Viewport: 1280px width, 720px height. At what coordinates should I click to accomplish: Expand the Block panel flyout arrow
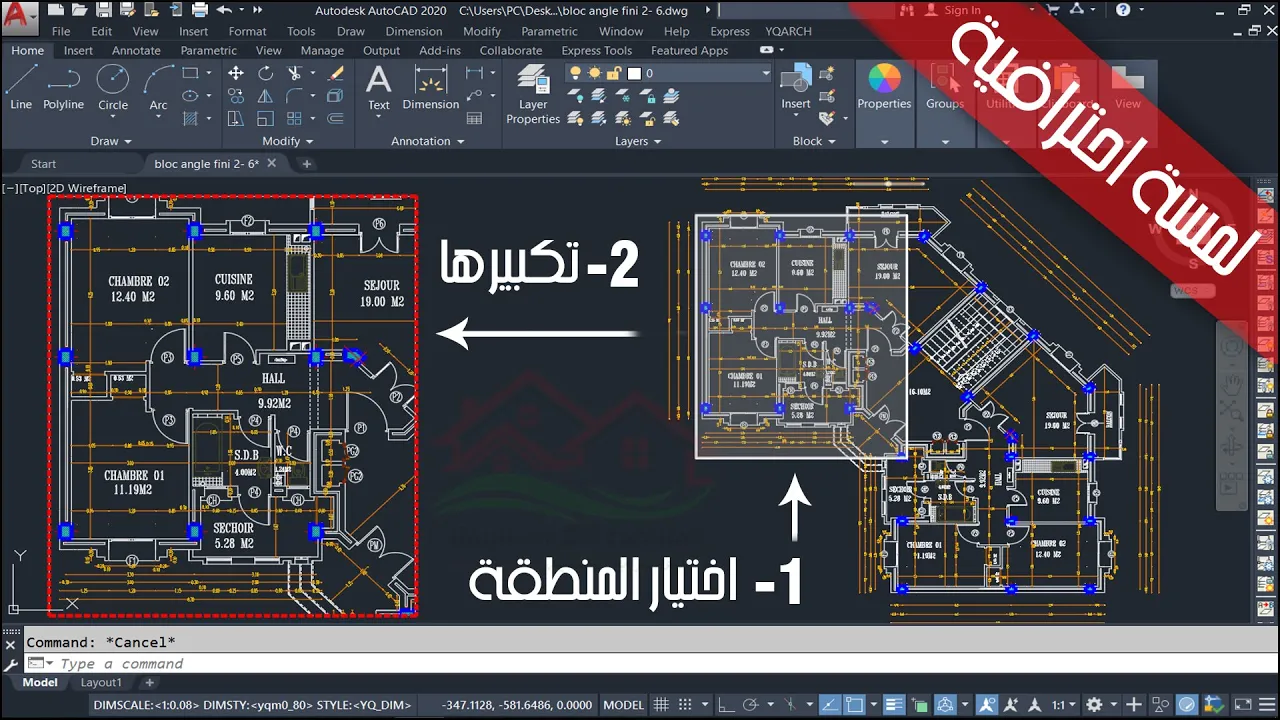coord(831,141)
